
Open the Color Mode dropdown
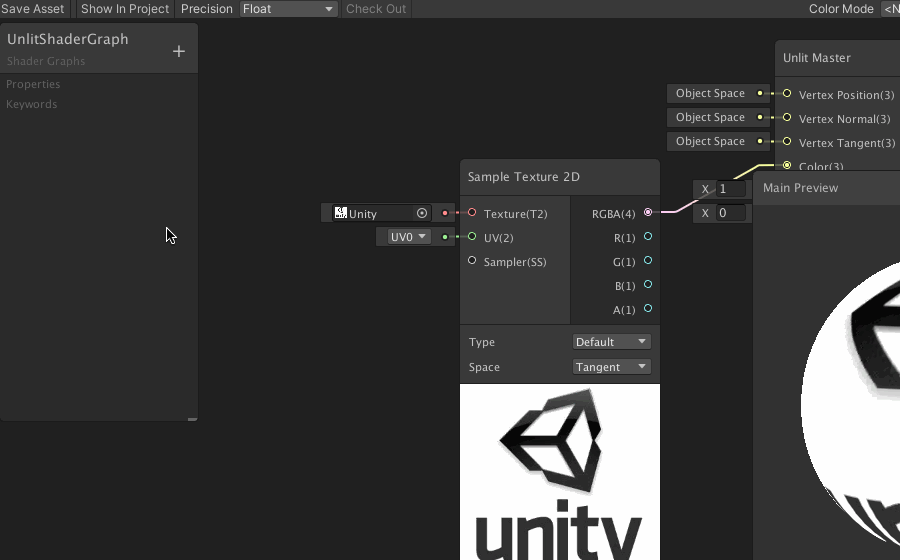890,9
